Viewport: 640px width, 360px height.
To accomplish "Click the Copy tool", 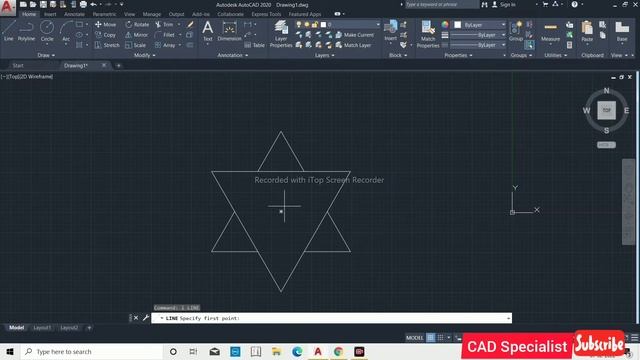I will [105, 35].
